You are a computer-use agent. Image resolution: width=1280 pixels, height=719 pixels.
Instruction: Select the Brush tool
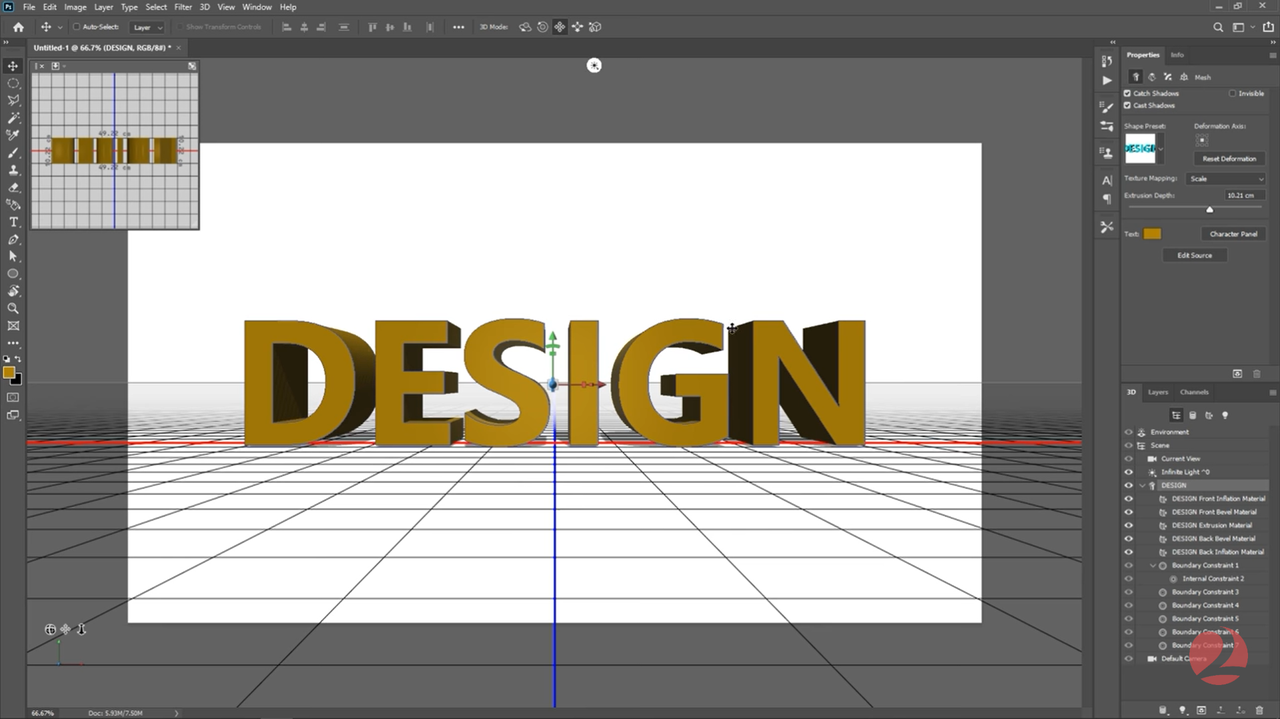pyautogui.click(x=13, y=153)
